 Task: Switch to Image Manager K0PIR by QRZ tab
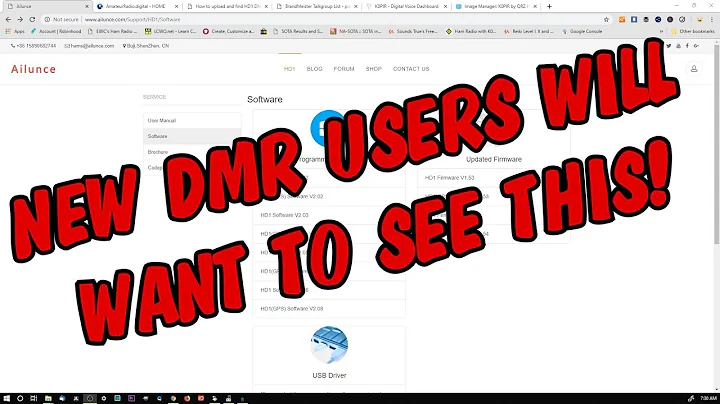[496, 6]
